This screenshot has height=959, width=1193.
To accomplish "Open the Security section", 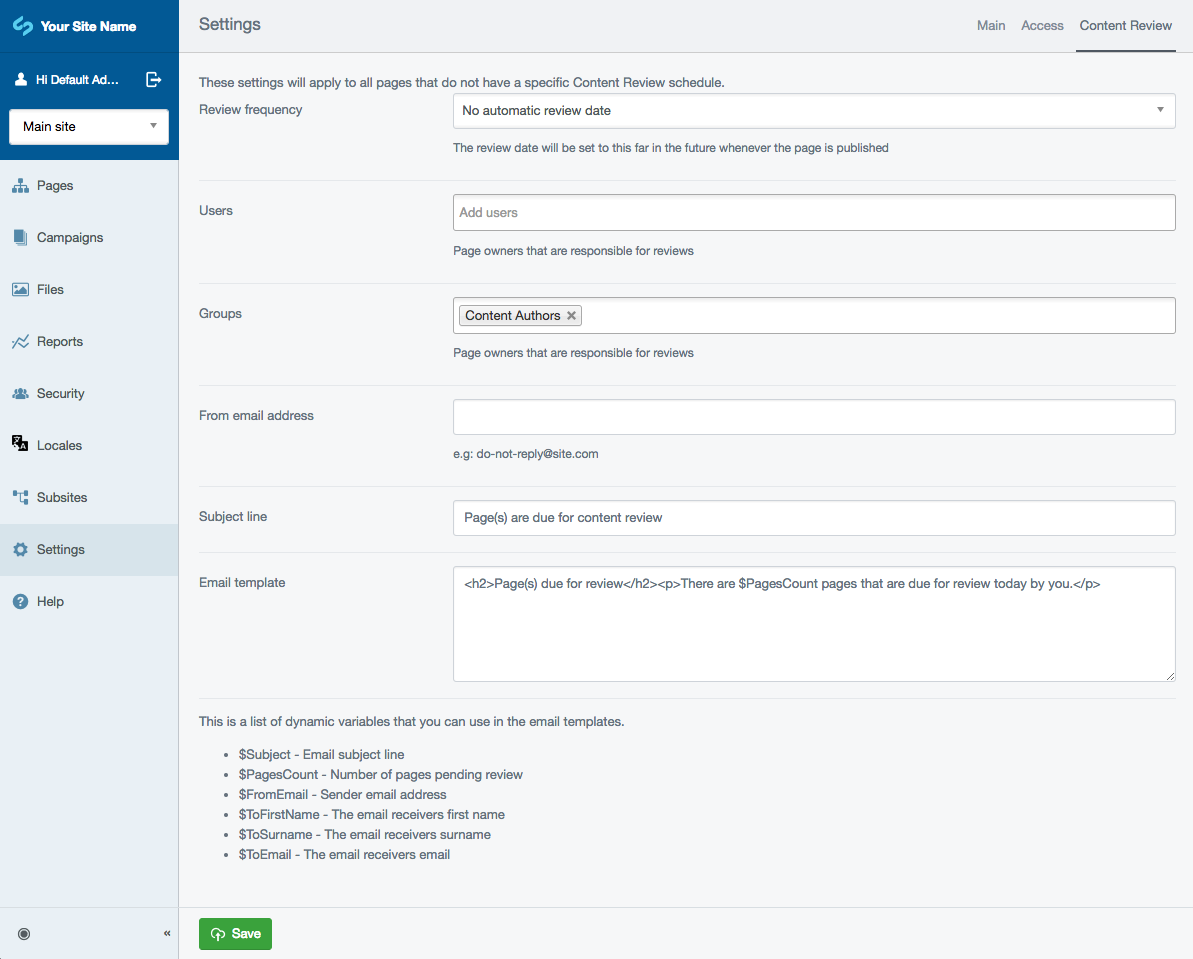I will pos(62,393).
